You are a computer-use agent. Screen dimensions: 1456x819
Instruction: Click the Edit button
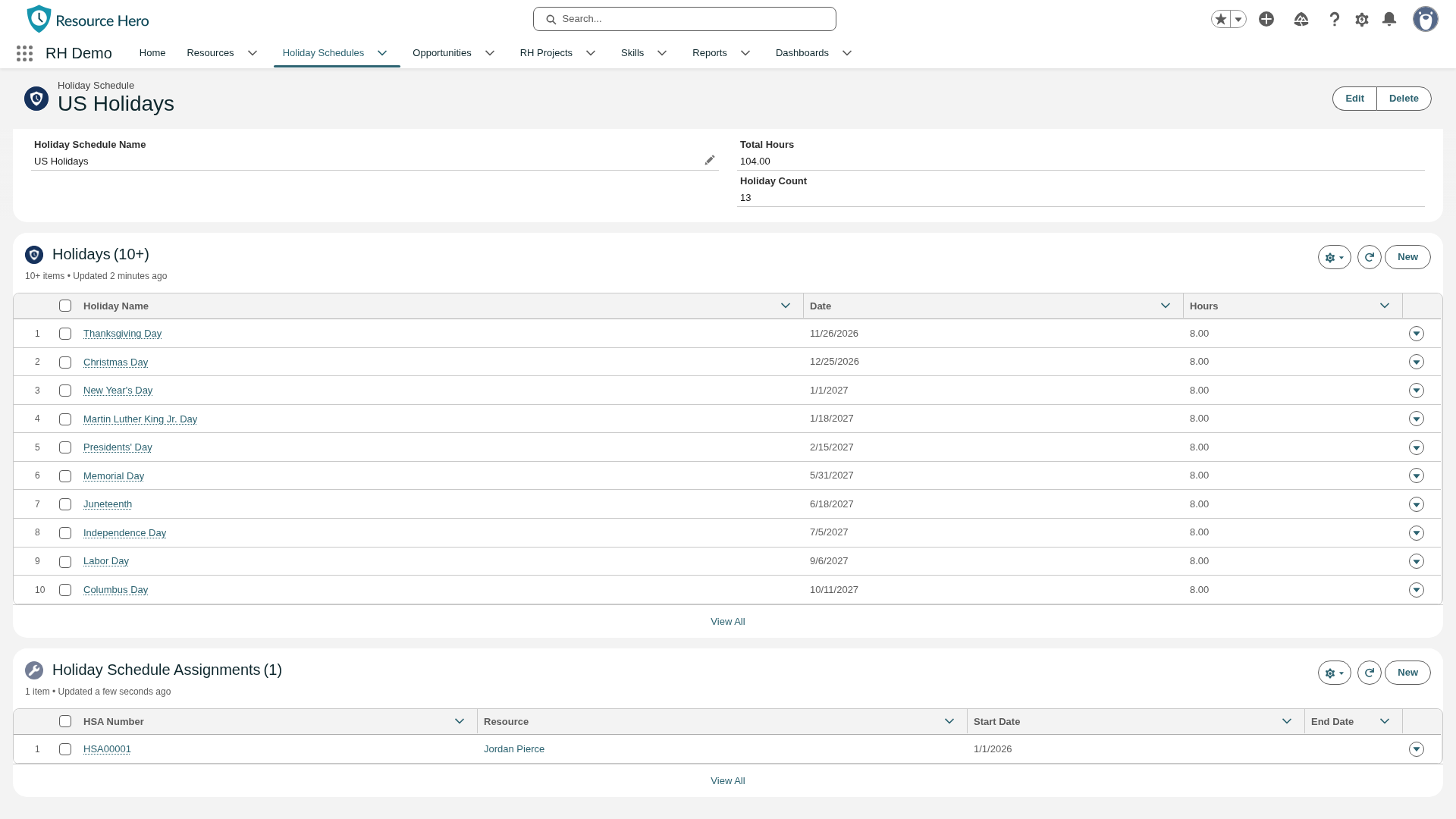click(x=1354, y=99)
